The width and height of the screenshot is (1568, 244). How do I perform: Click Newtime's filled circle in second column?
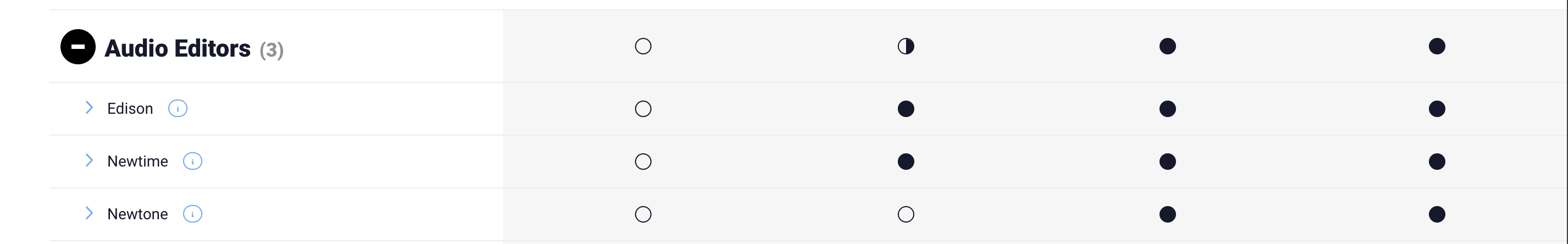pos(906,161)
